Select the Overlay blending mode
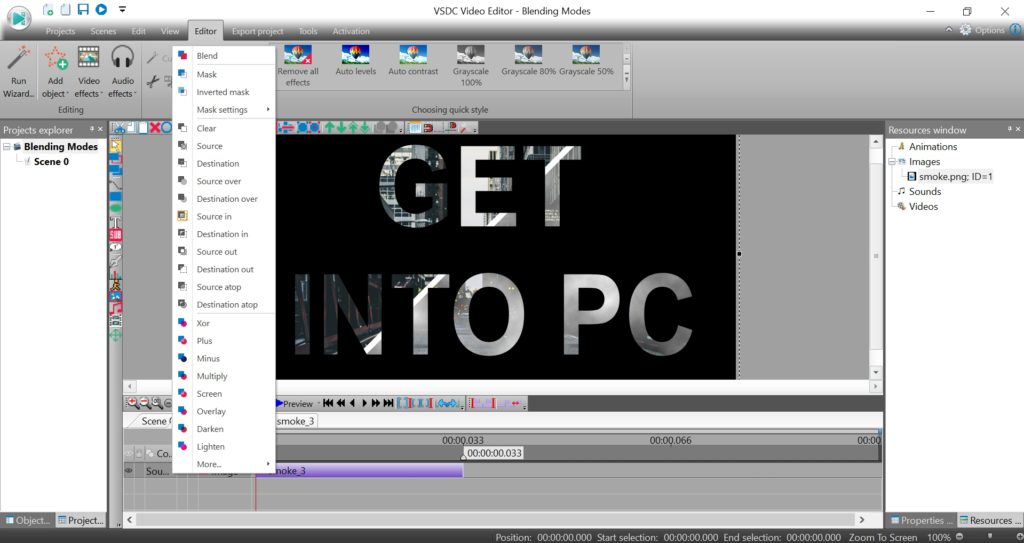This screenshot has width=1024, height=543. 224,411
